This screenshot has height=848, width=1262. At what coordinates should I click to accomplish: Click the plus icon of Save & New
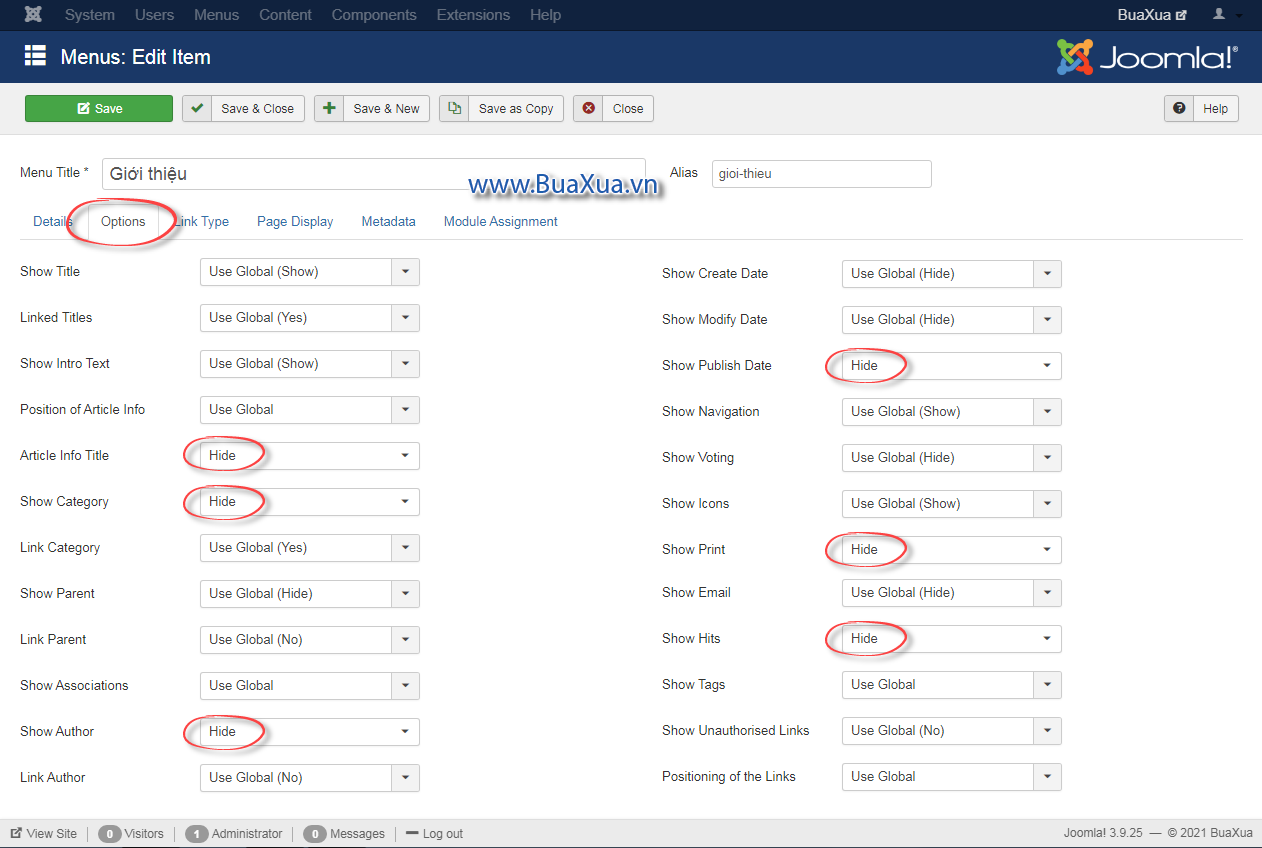tap(329, 108)
